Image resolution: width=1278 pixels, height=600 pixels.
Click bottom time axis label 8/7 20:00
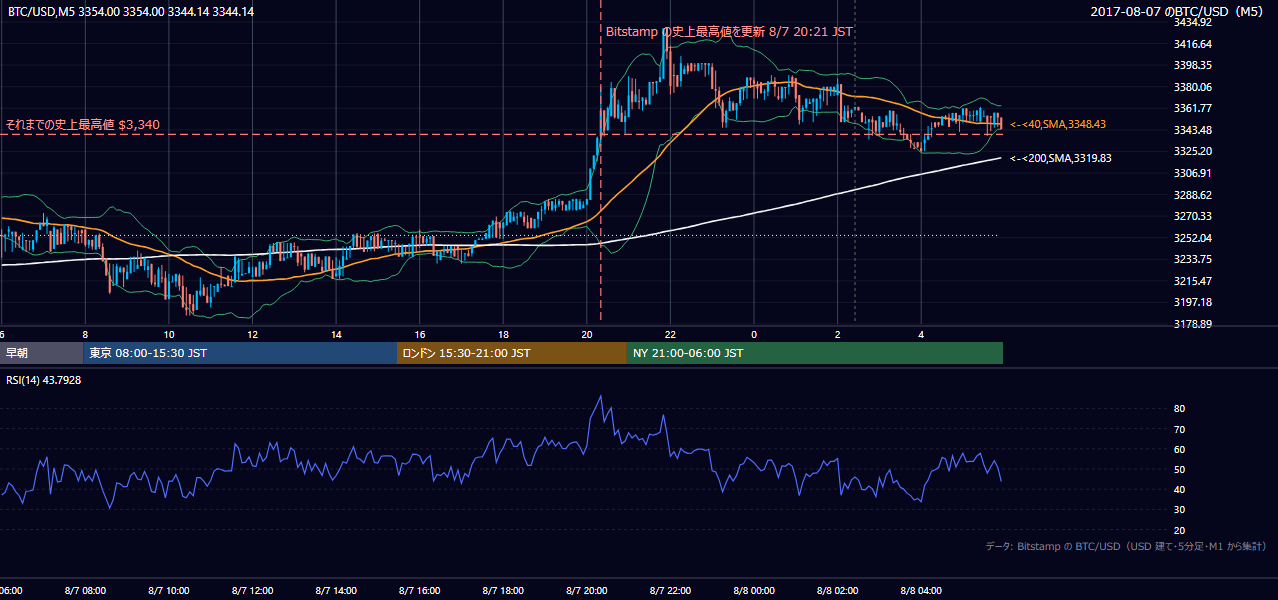pyautogui.click(x=588, y=591)
